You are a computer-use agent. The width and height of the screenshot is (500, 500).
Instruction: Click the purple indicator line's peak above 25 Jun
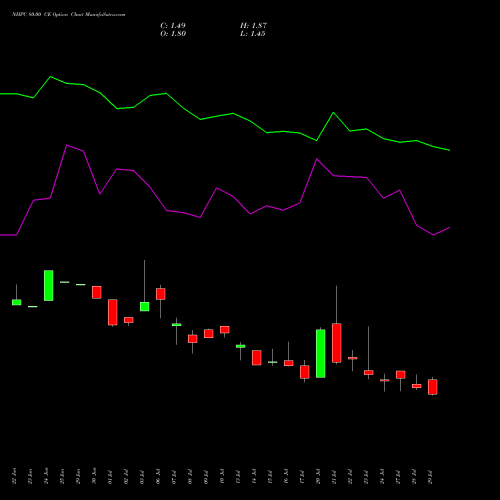pos(67,145)
